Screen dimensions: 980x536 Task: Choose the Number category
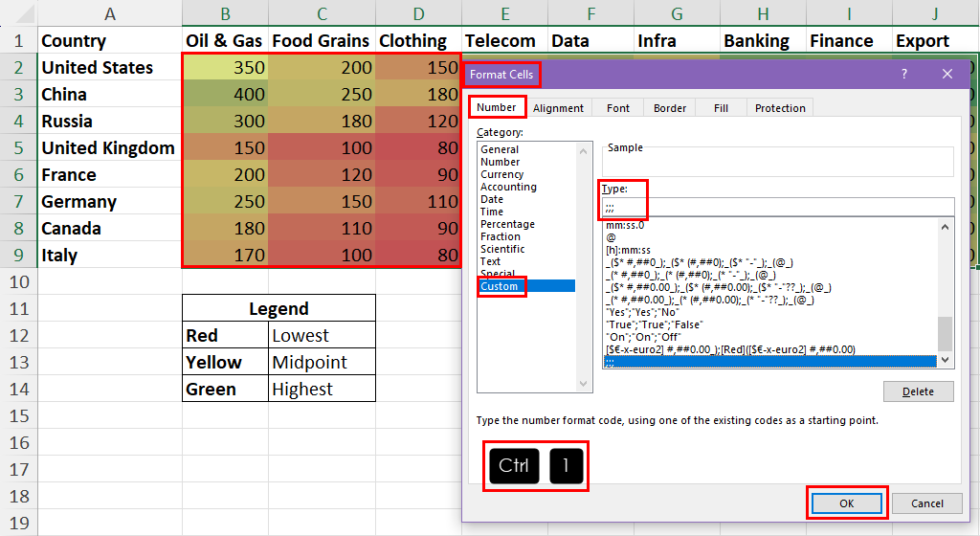500,162
